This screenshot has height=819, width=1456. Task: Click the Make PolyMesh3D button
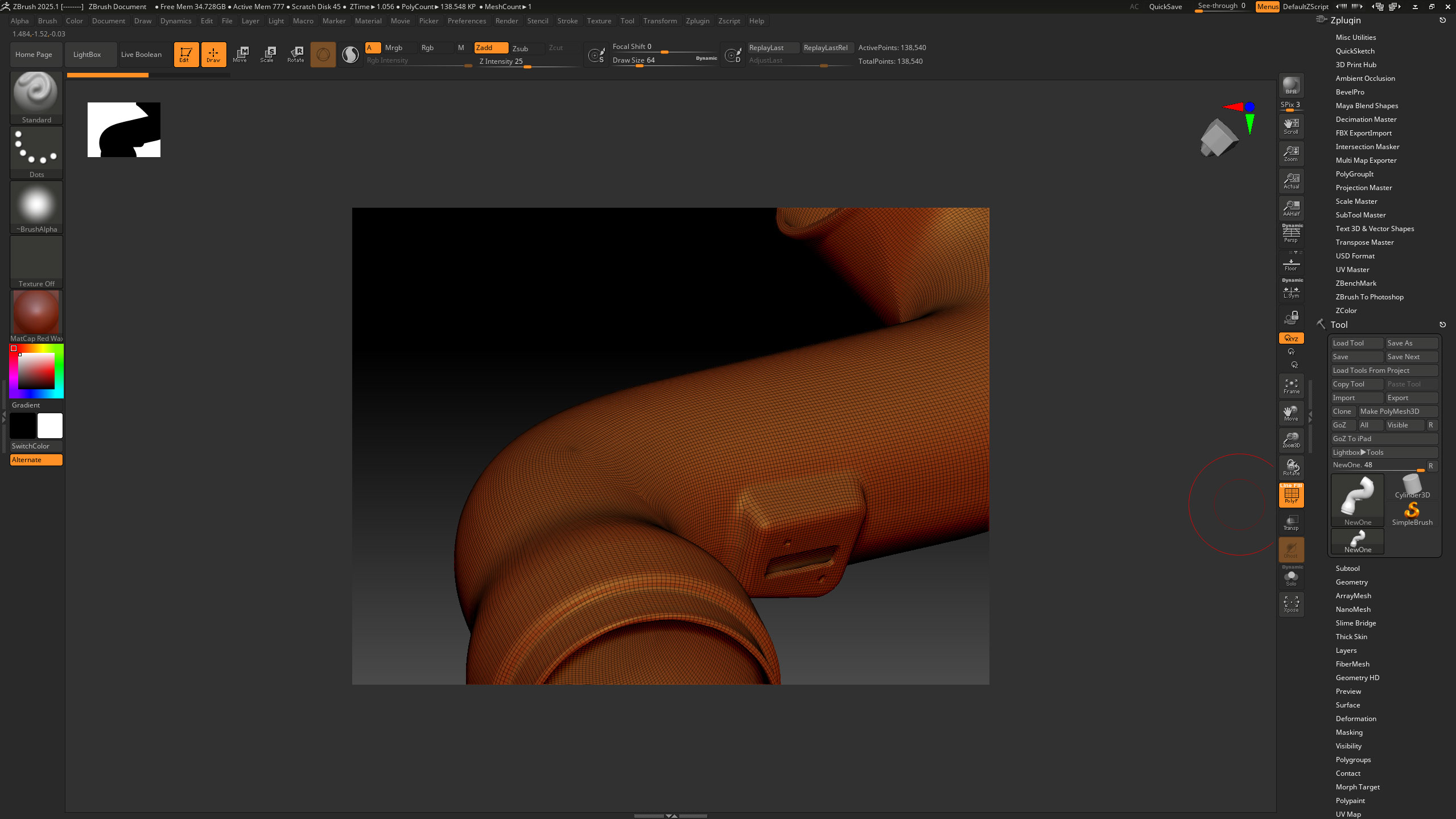click(x=1397, y=411)
